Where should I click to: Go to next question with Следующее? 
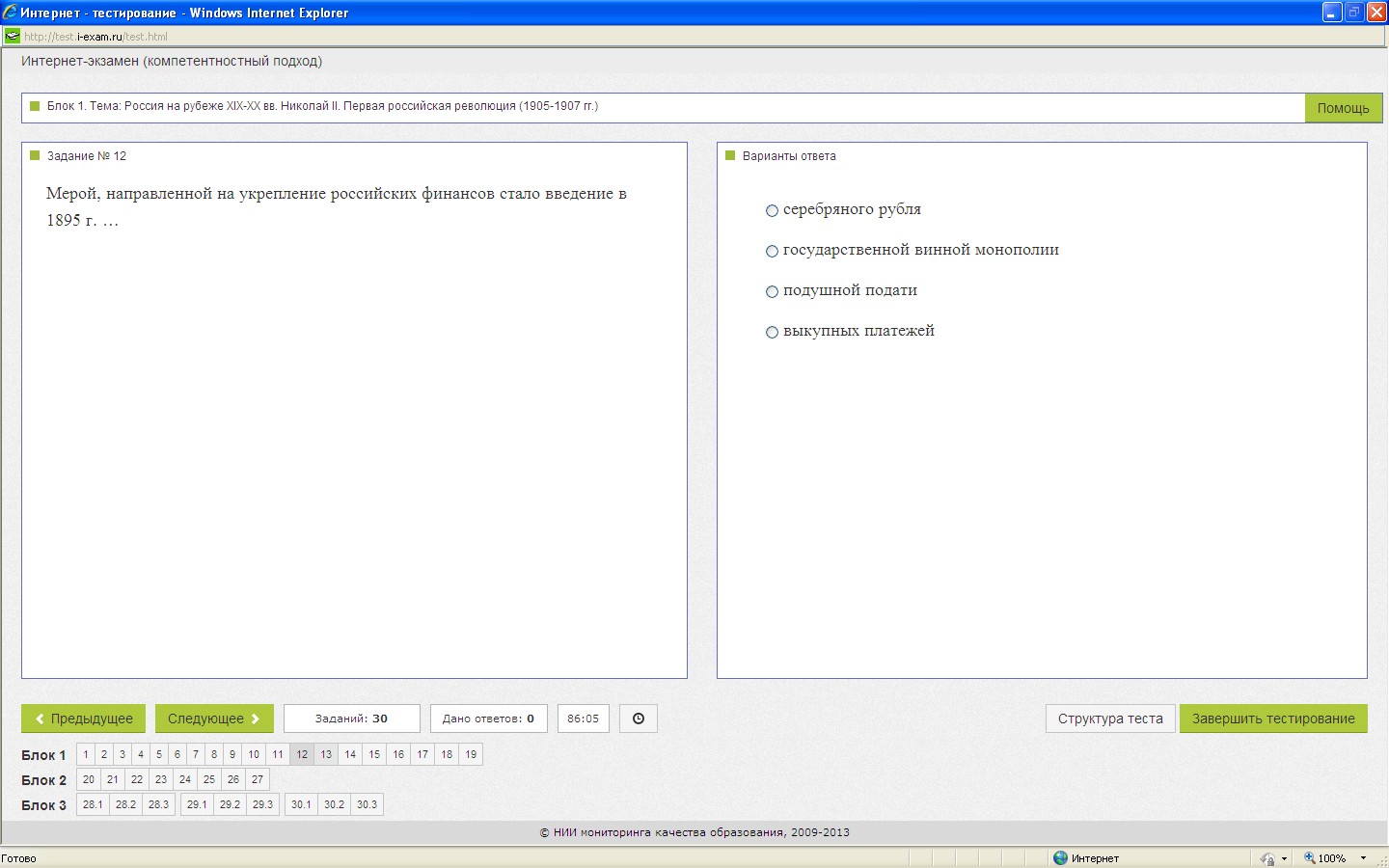214,719
